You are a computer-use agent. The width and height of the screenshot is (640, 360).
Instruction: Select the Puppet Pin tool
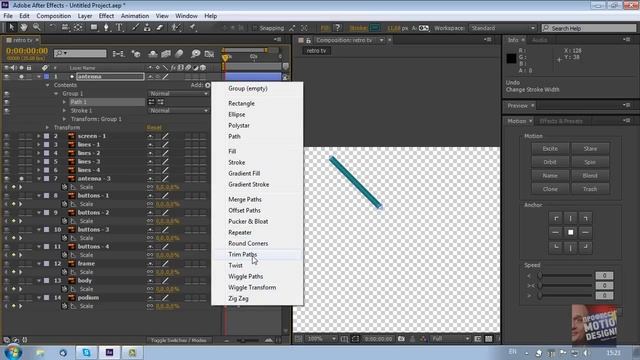(192, 27)
